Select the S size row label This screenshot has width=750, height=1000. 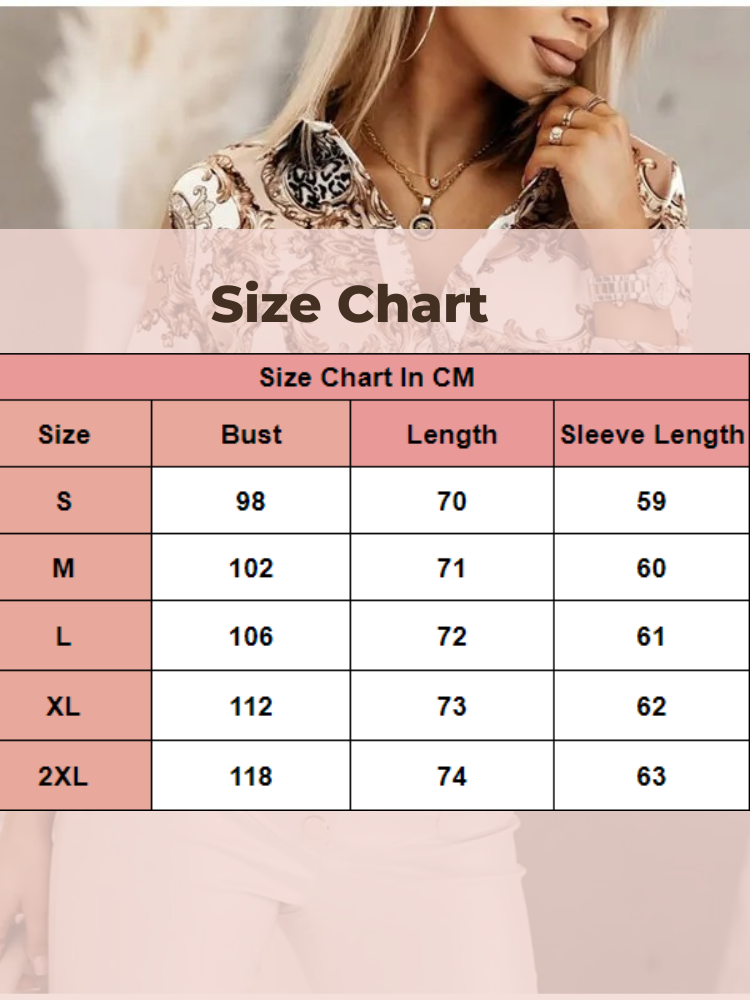(64, 501)
